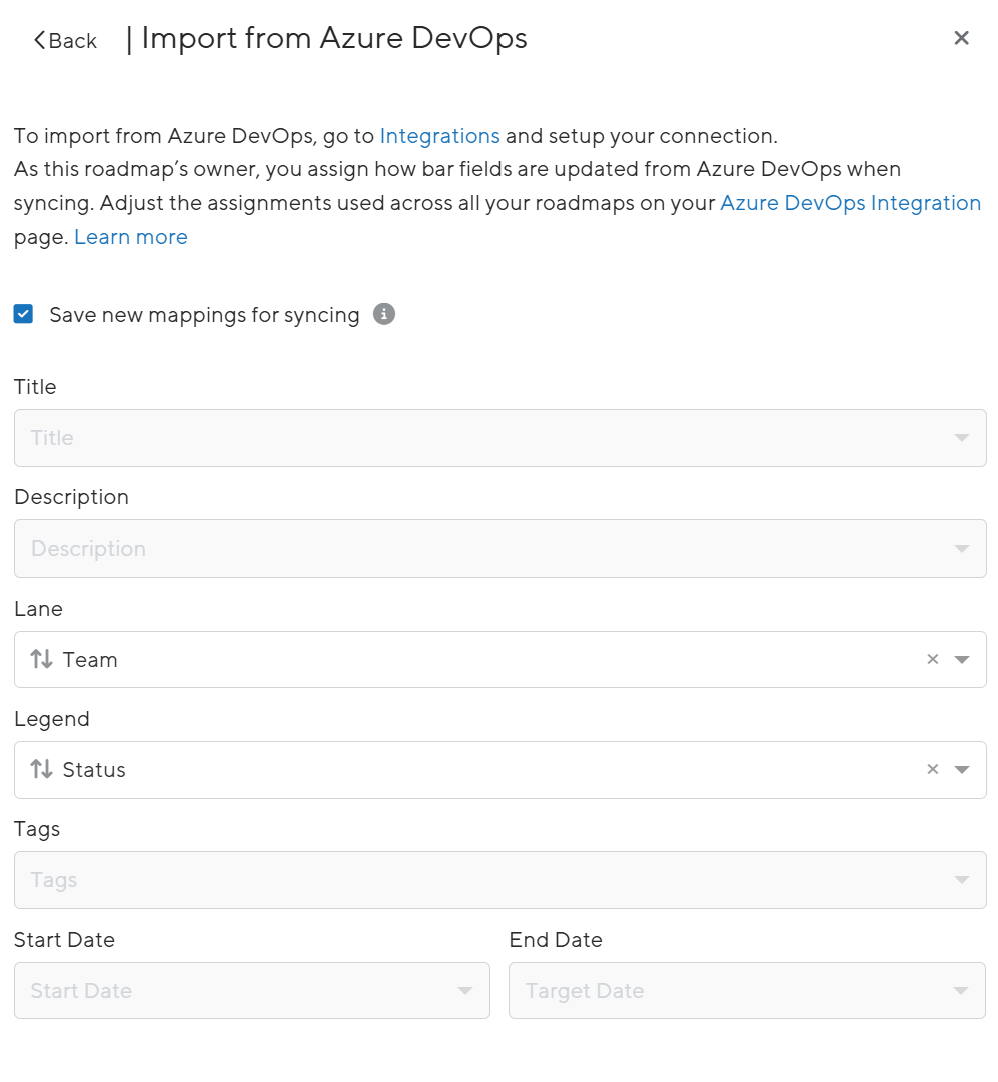Click the sort arrows icon beside Status
Screen dimensions: 998x1082
point(41,769)
